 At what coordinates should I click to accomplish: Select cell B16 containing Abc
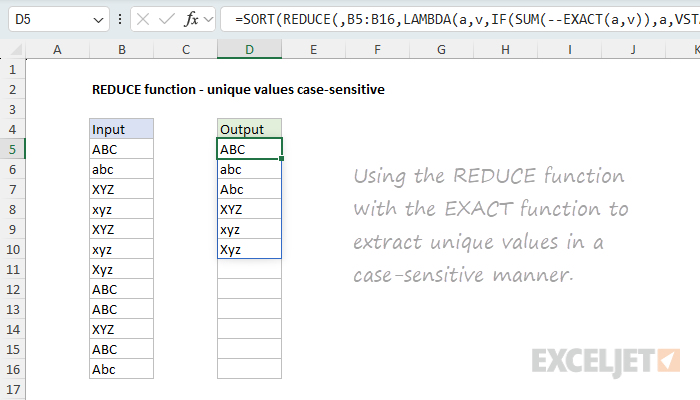(121, 369)
